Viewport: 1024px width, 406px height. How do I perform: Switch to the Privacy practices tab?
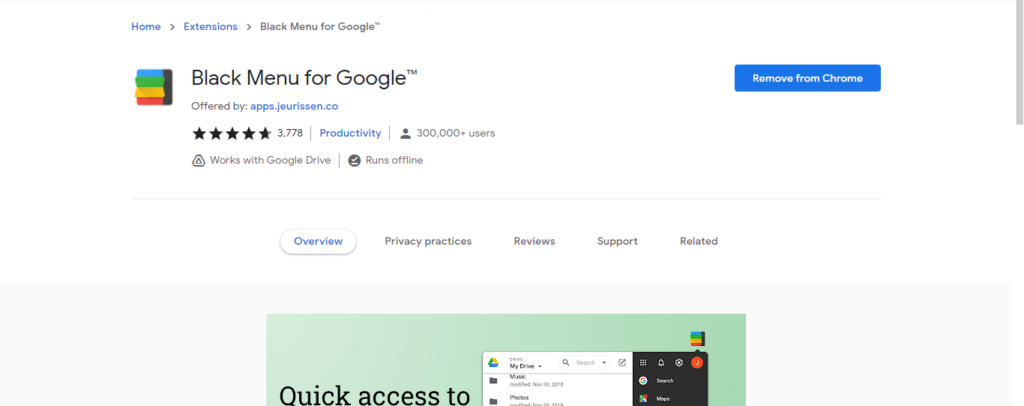point(428,242)
